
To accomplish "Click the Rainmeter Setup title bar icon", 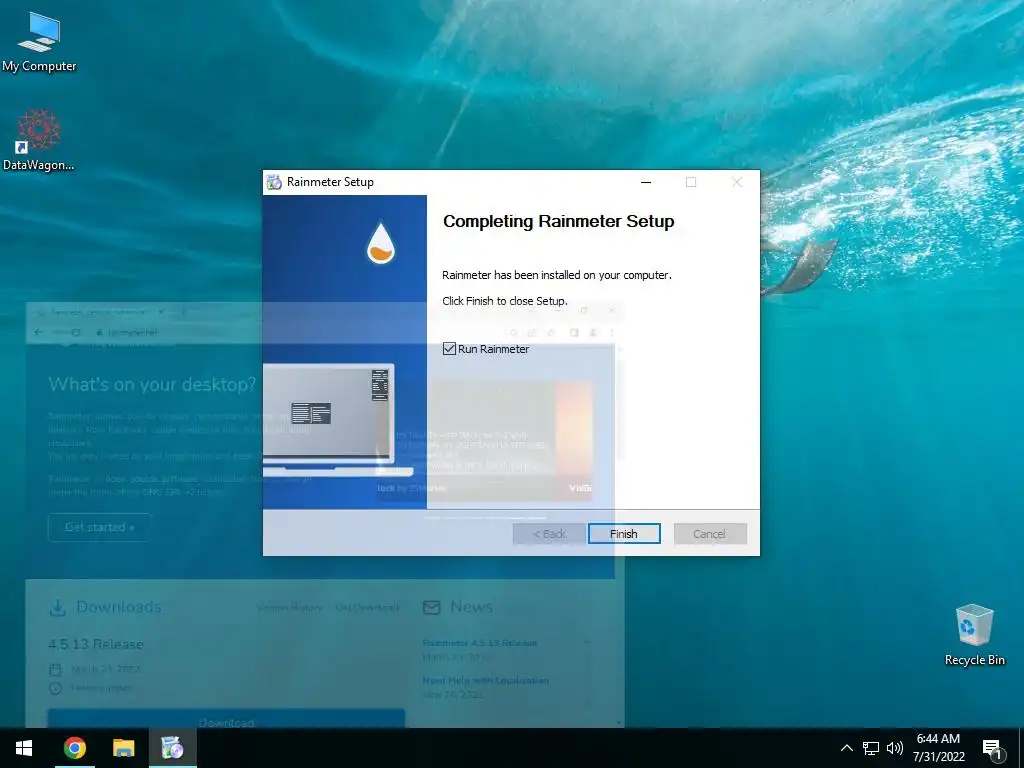I will coord(274,182).
